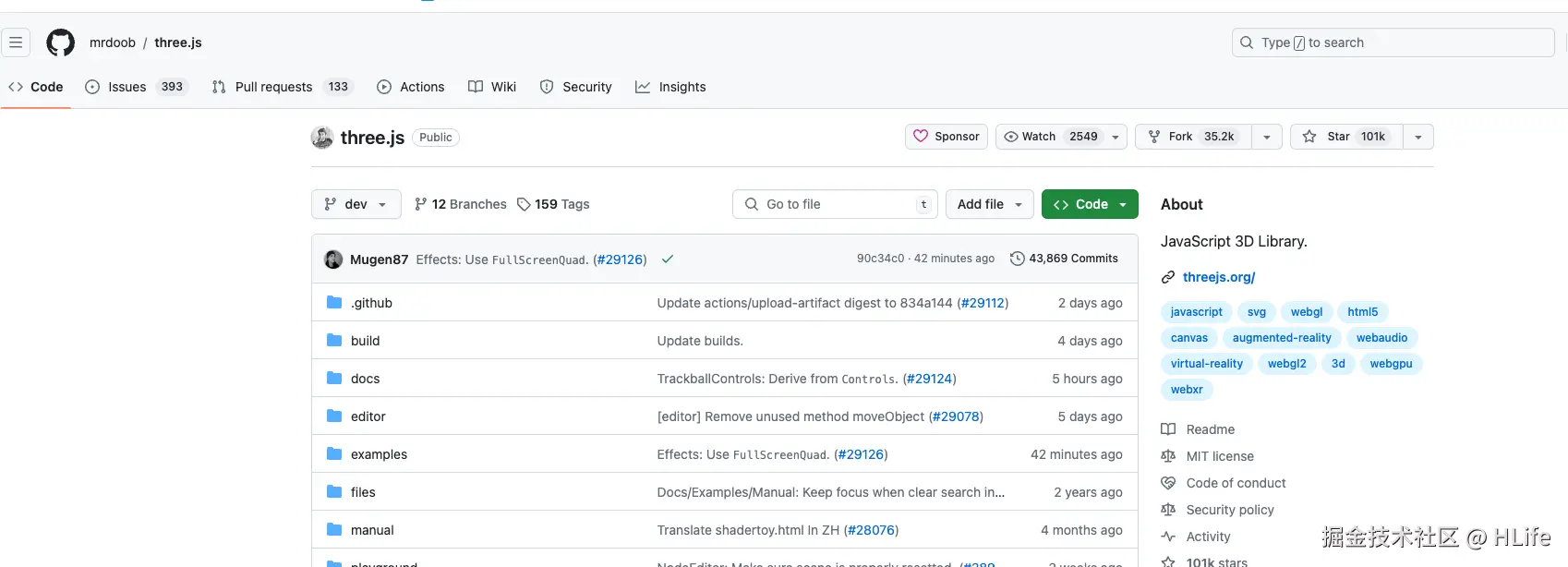Open the editor folder

coord(368,416)
